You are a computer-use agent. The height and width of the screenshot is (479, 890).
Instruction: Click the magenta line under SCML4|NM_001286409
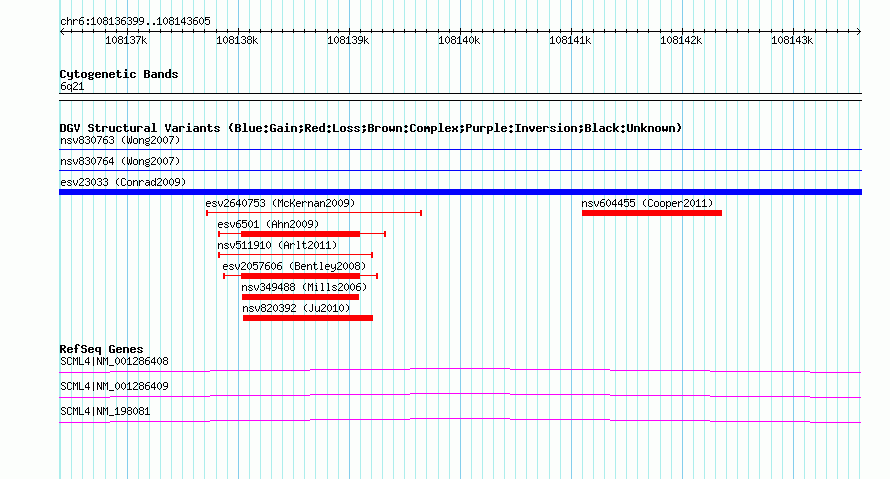pyautogui.click(x=460, y=396)
